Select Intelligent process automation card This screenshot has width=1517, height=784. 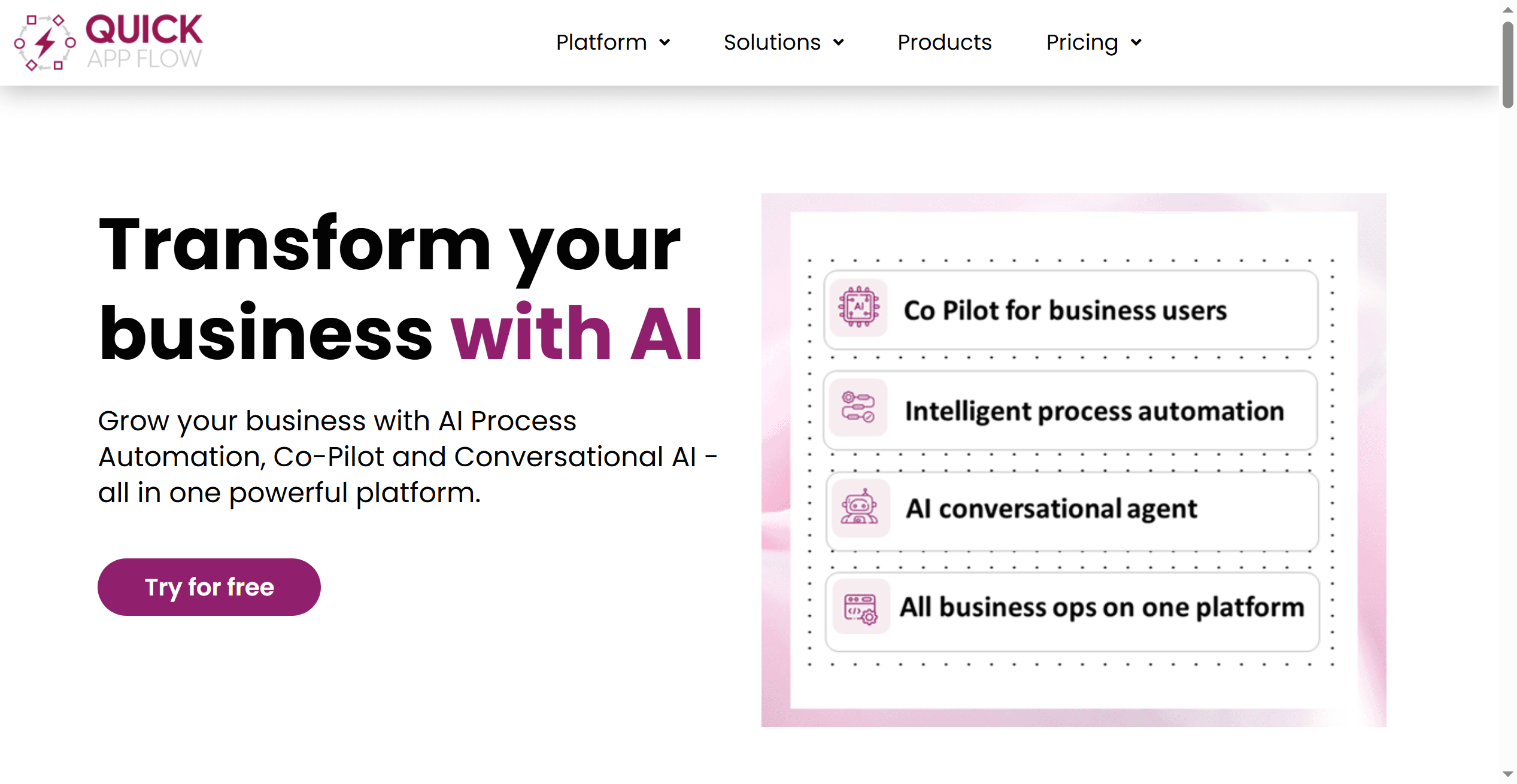coord(1070,411)
